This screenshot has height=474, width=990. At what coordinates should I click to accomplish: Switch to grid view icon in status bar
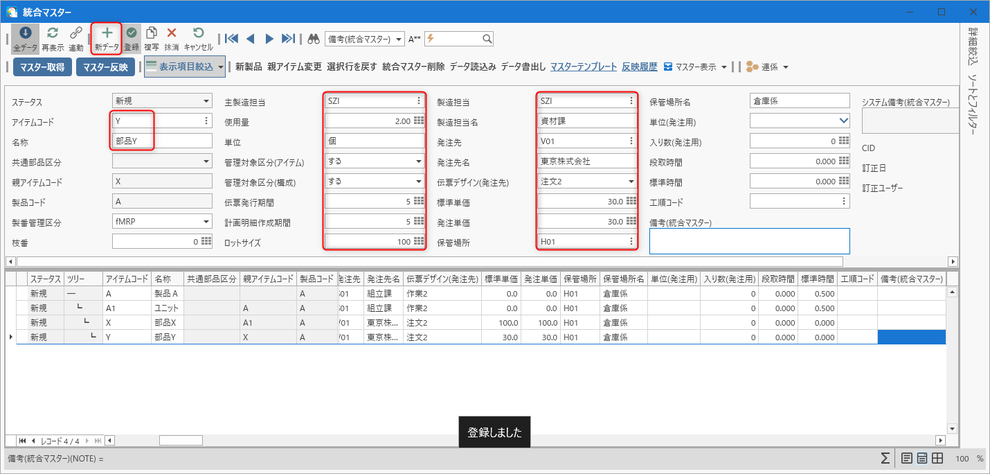(x=938, y=458)
